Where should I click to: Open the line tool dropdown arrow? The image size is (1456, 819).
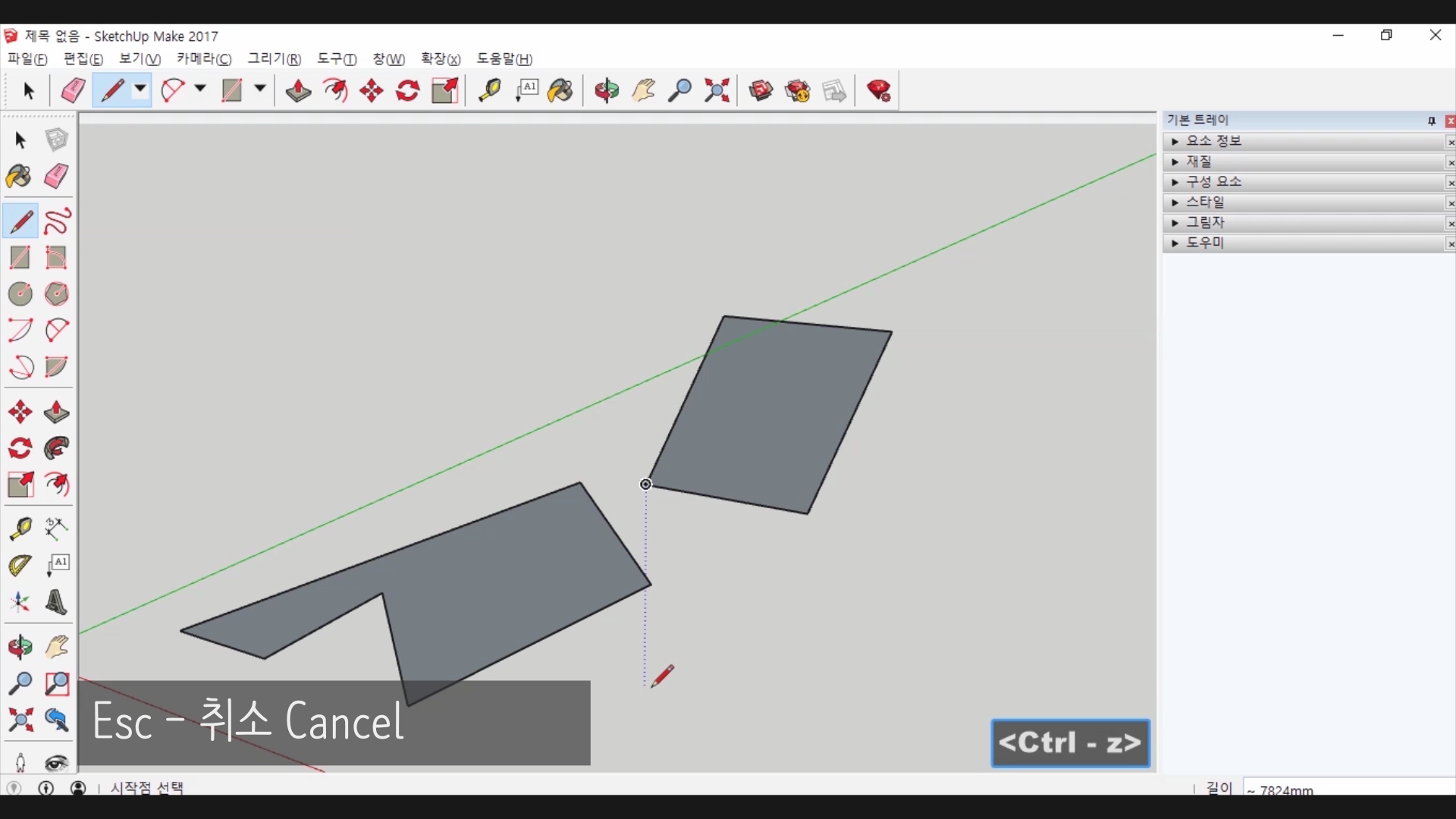[x=140, y=89]
